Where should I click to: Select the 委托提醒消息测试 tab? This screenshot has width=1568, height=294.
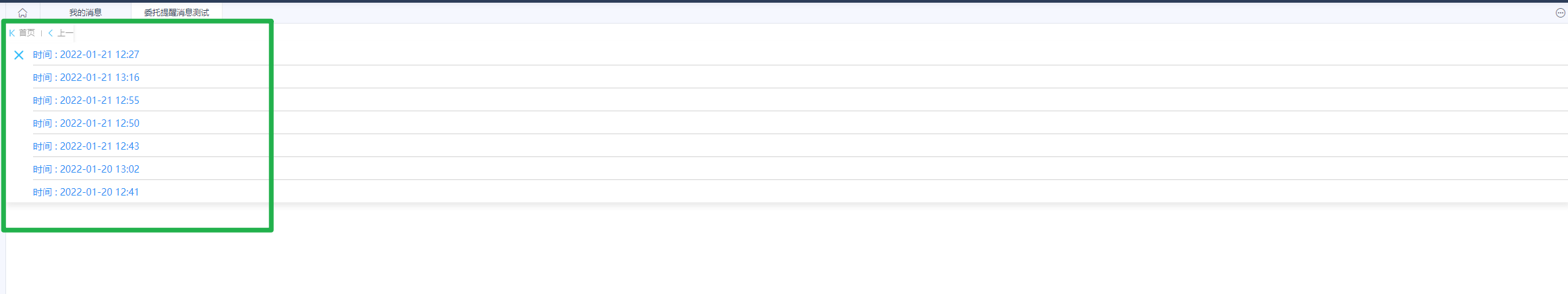(176, 13)
